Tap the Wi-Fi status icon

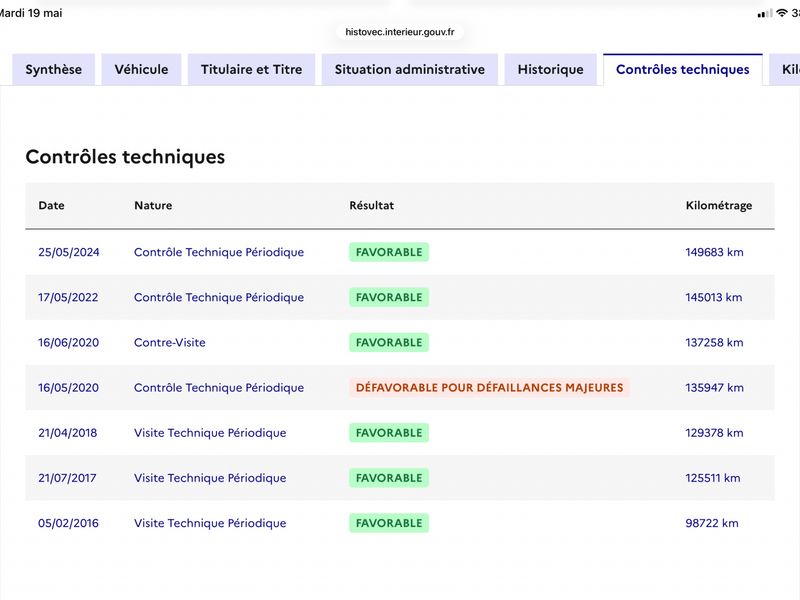coord(782,13)
